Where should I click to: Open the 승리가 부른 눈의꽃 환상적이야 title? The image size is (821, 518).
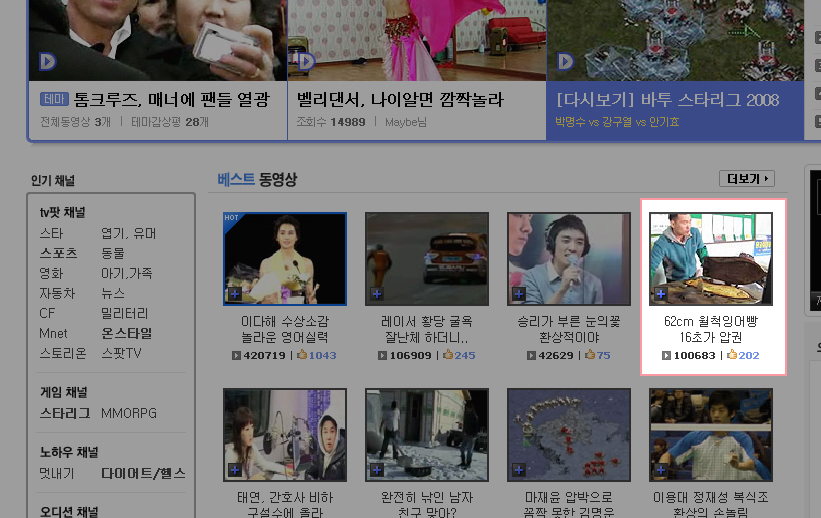click(569, 329)
